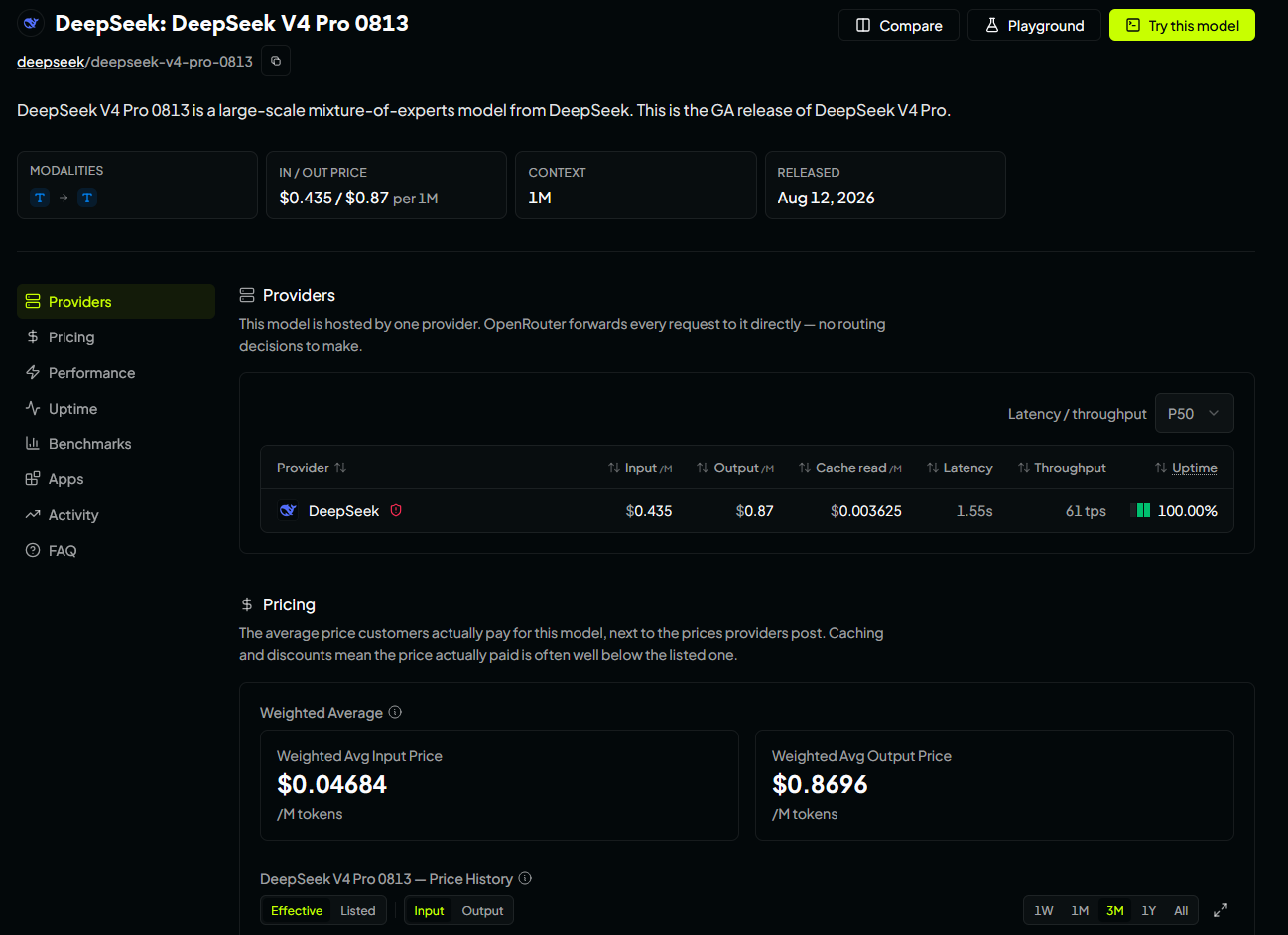Jump to Uptime via the sidebar pulse icon
Image resolution: width=1288 pixels, height=935 pixels.
(x=33, y=408)
